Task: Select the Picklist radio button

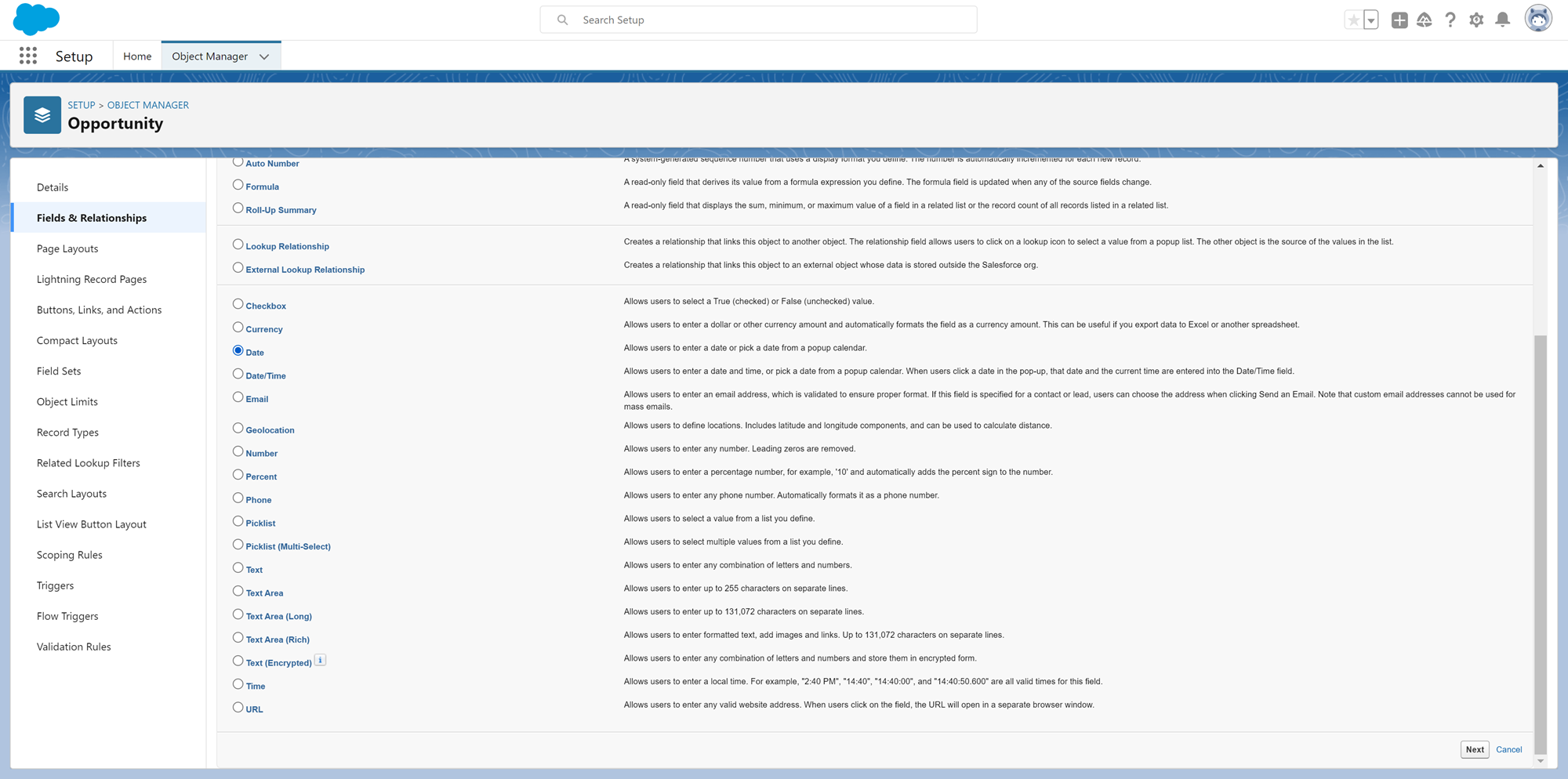Action: (x=238, y=521)
